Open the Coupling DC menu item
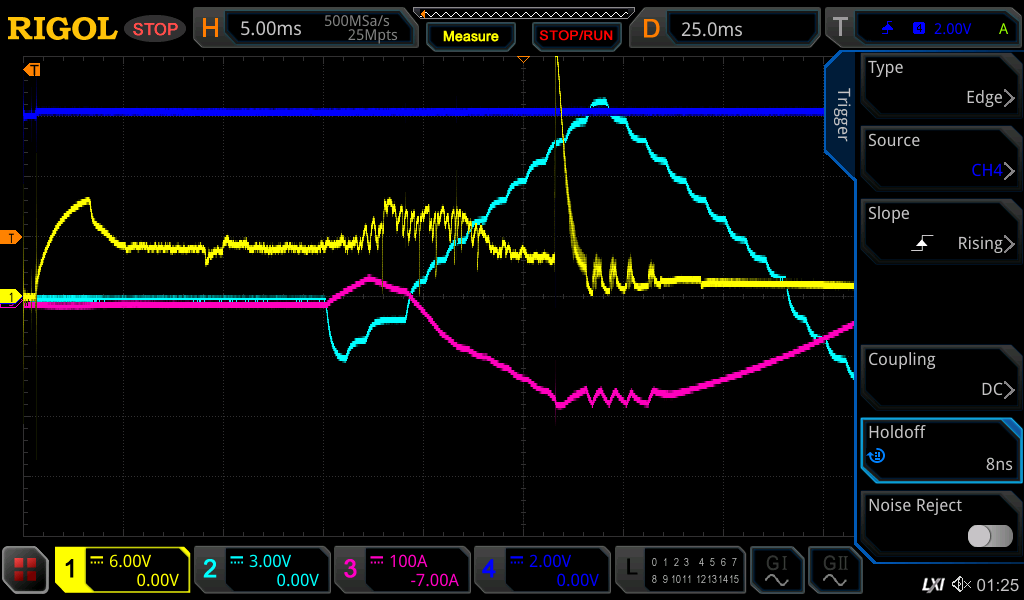Viewport: 1024px width, 600px height. (x=940, y=375)
